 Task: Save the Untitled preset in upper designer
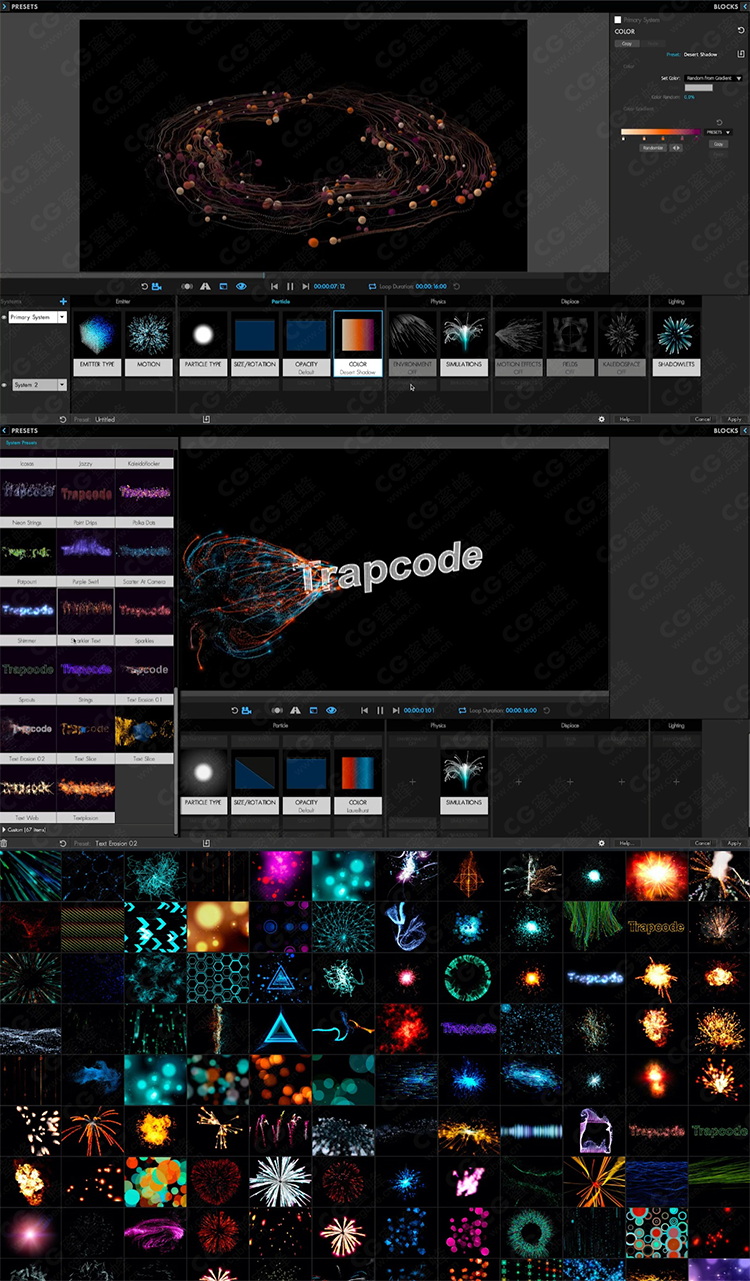[206, 419]
